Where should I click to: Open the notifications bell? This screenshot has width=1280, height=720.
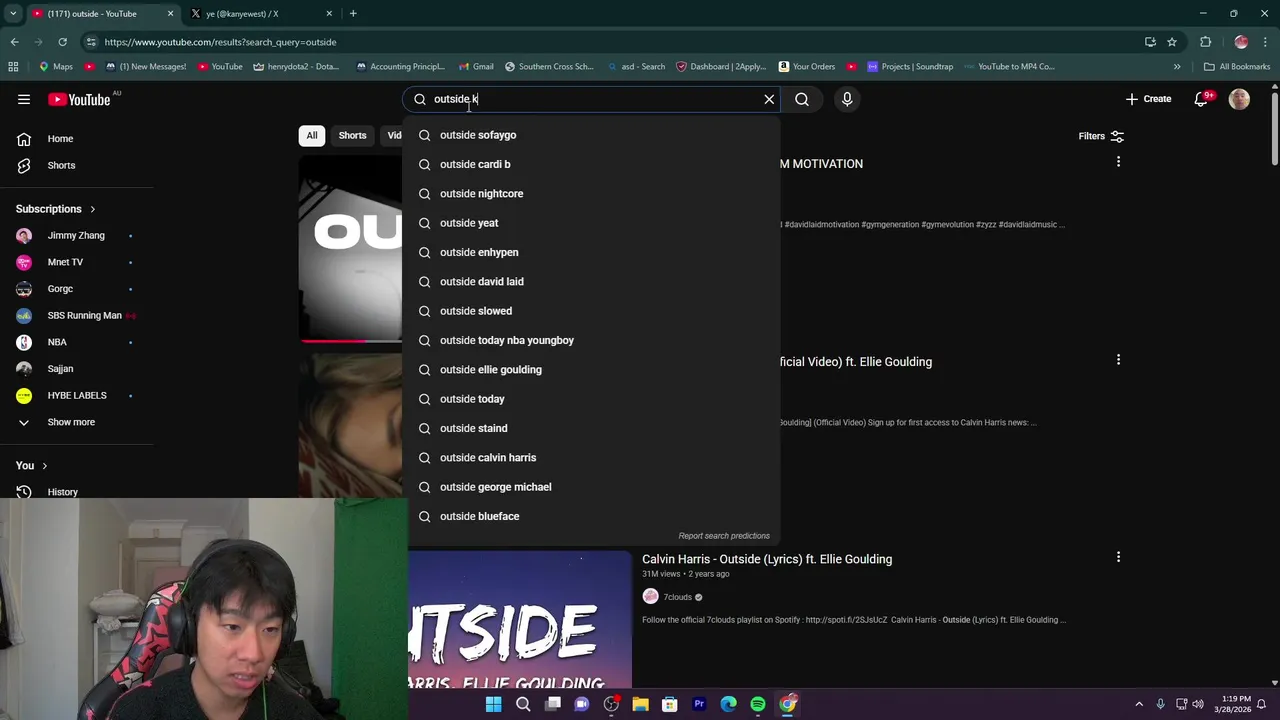click(x=1201, y=99)
